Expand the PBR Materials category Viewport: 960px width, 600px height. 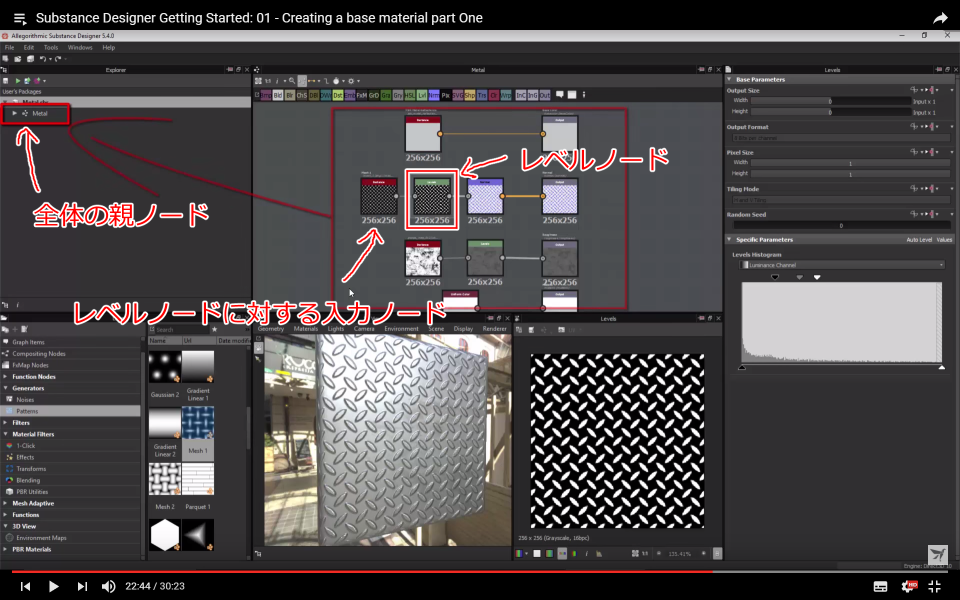coord(6,549)
